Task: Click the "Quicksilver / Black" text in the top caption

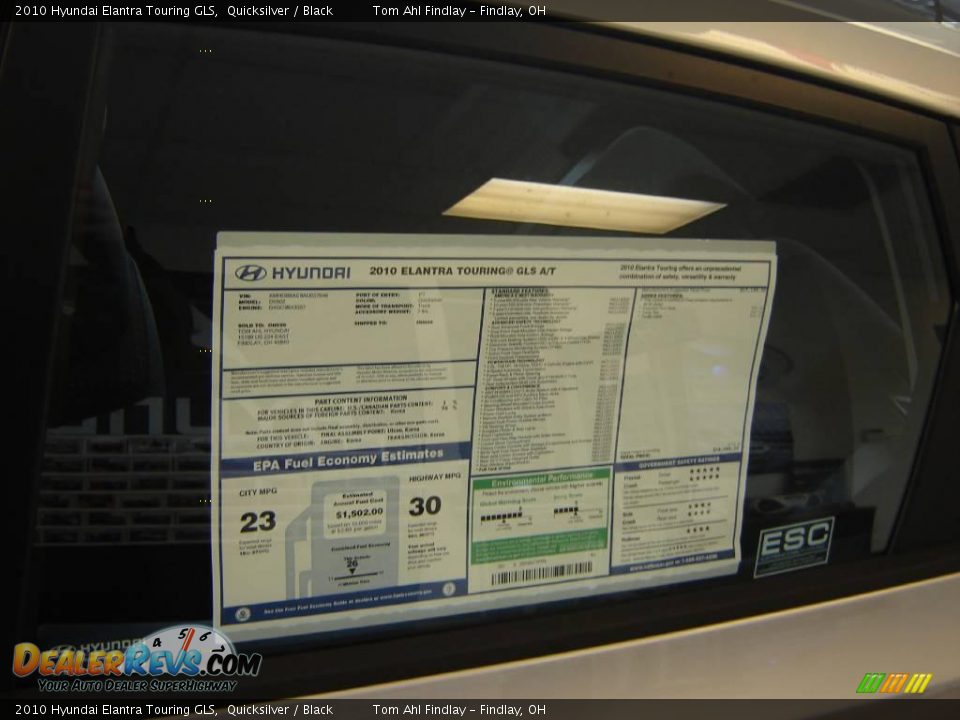Action: pos(280,10)
